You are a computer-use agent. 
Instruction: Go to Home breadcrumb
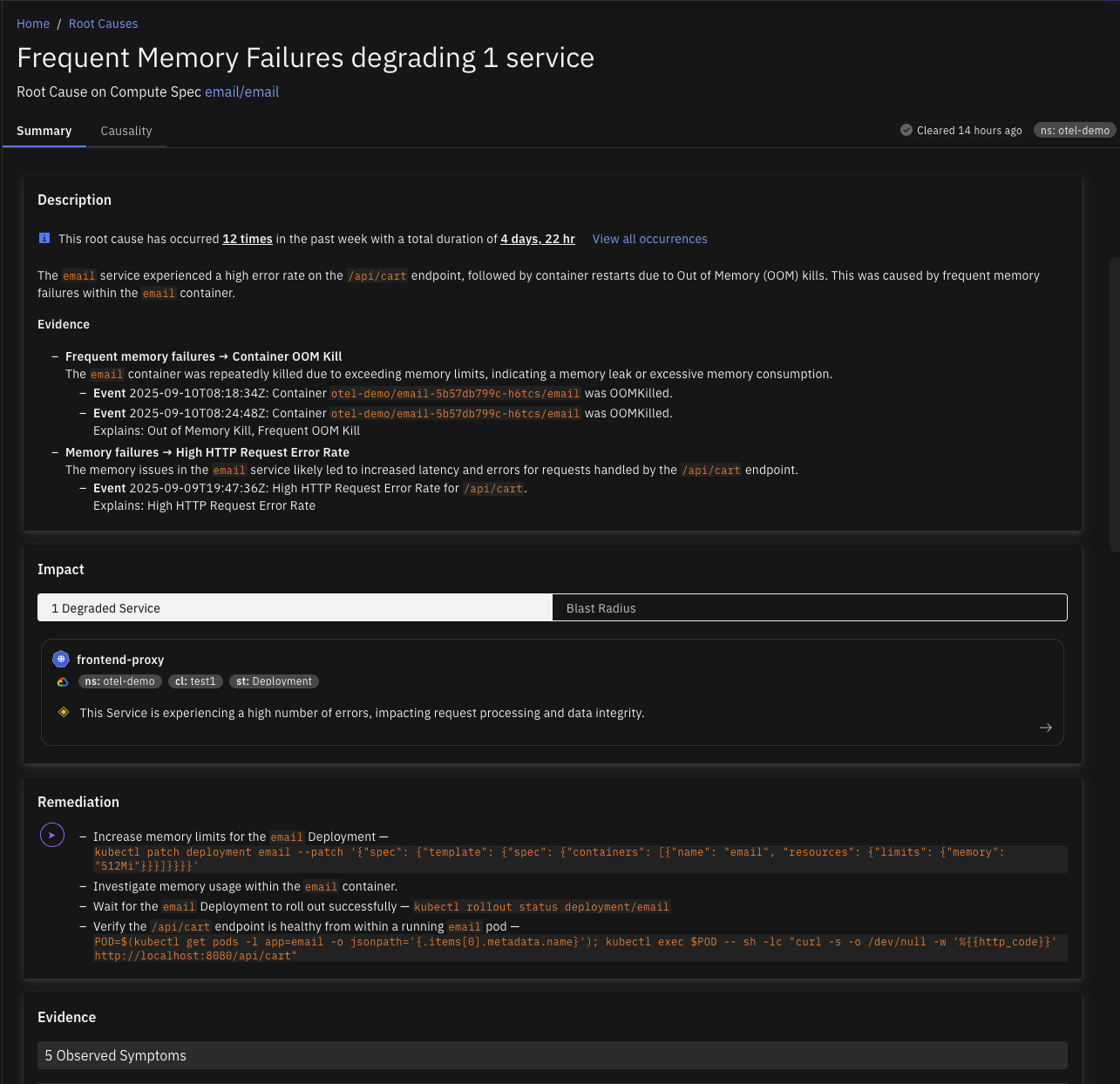coord(33,24)
